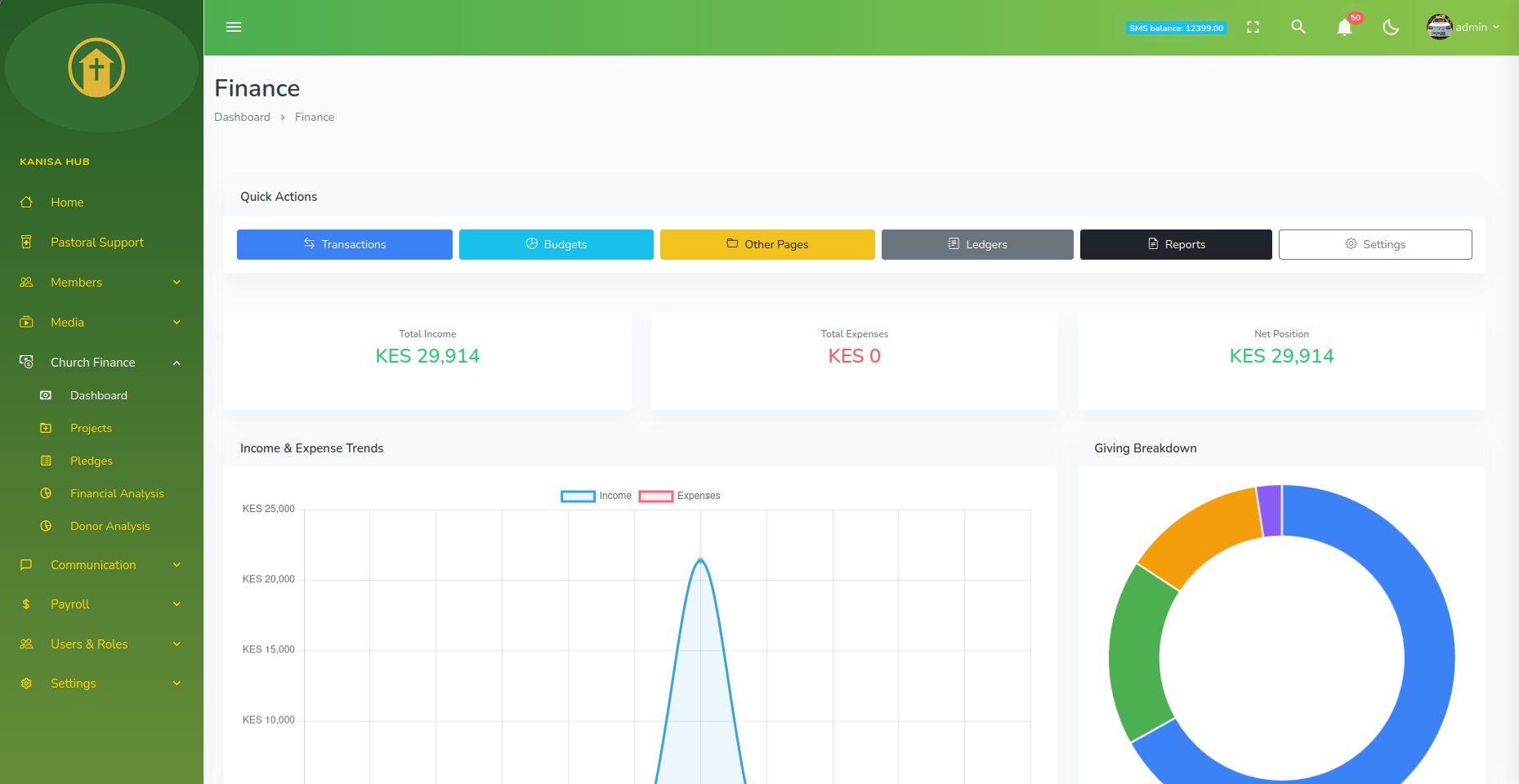Expand the Media submenu chevron
The height and width of the screenshot is (784, 1519).
[x=176, y=322]
